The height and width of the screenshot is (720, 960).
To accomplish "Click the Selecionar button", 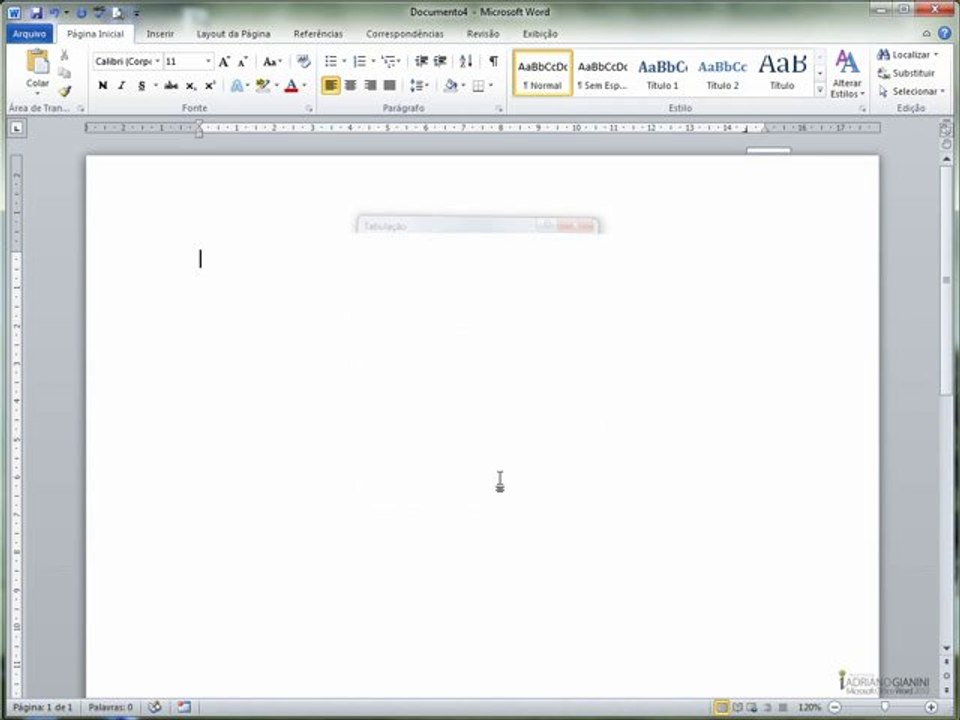I will coord(911,91).
